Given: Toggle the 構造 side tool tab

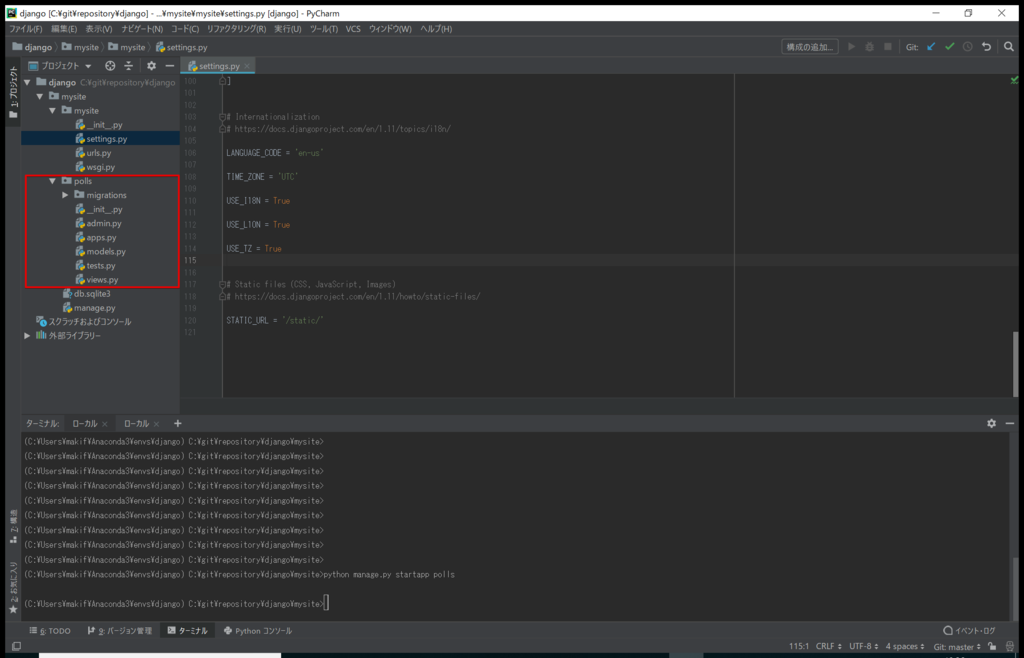Looking at the screenshot, I should click(13, 527).
